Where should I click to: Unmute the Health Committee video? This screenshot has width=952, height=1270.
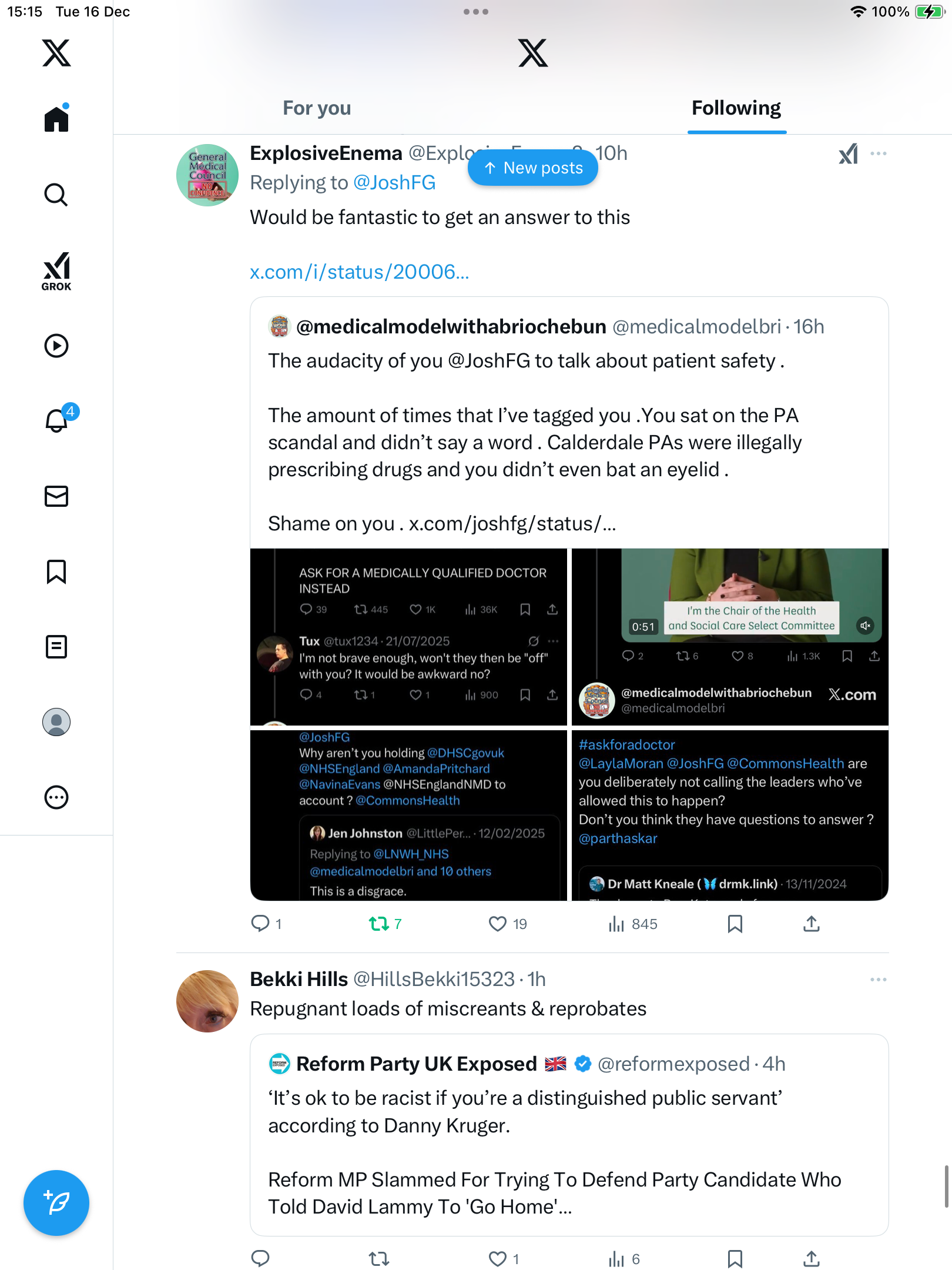[865, 626]
